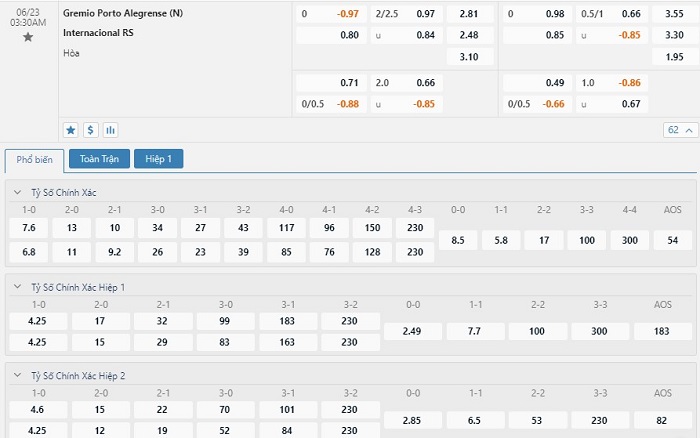The height and width of the screenshot is (438, 700).
Task: Pick second half 2-2 odds 53
Action: [538, 420]
